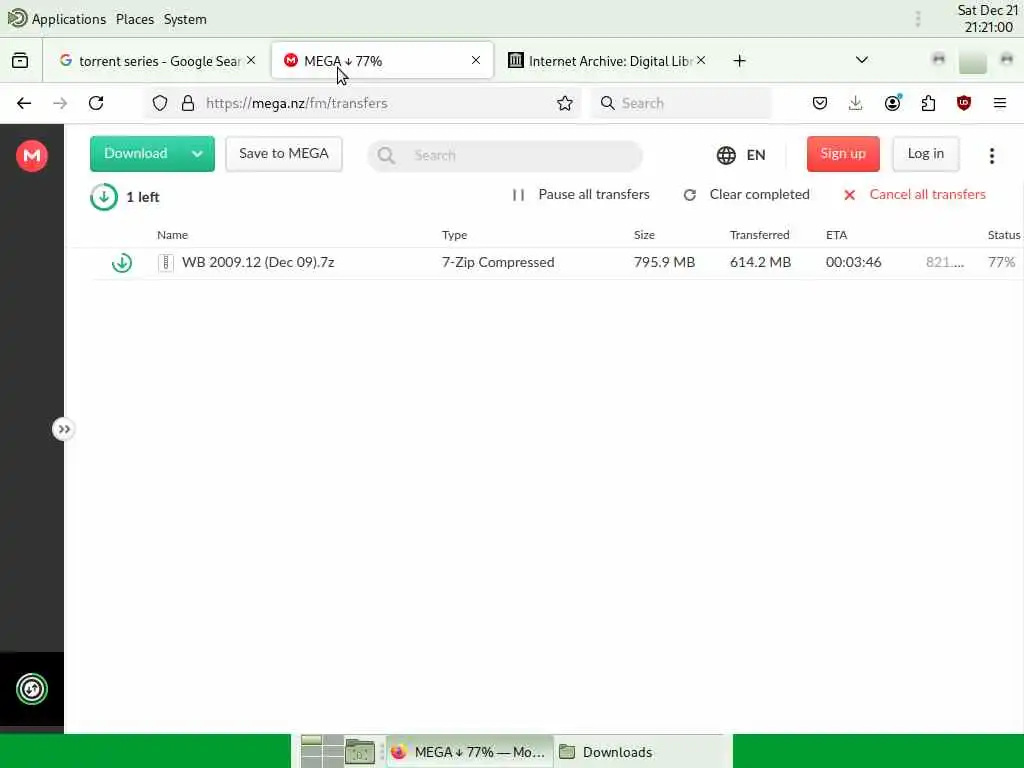
Task: Click the MEGA search magnifier icon
Action: coord(386,155)
